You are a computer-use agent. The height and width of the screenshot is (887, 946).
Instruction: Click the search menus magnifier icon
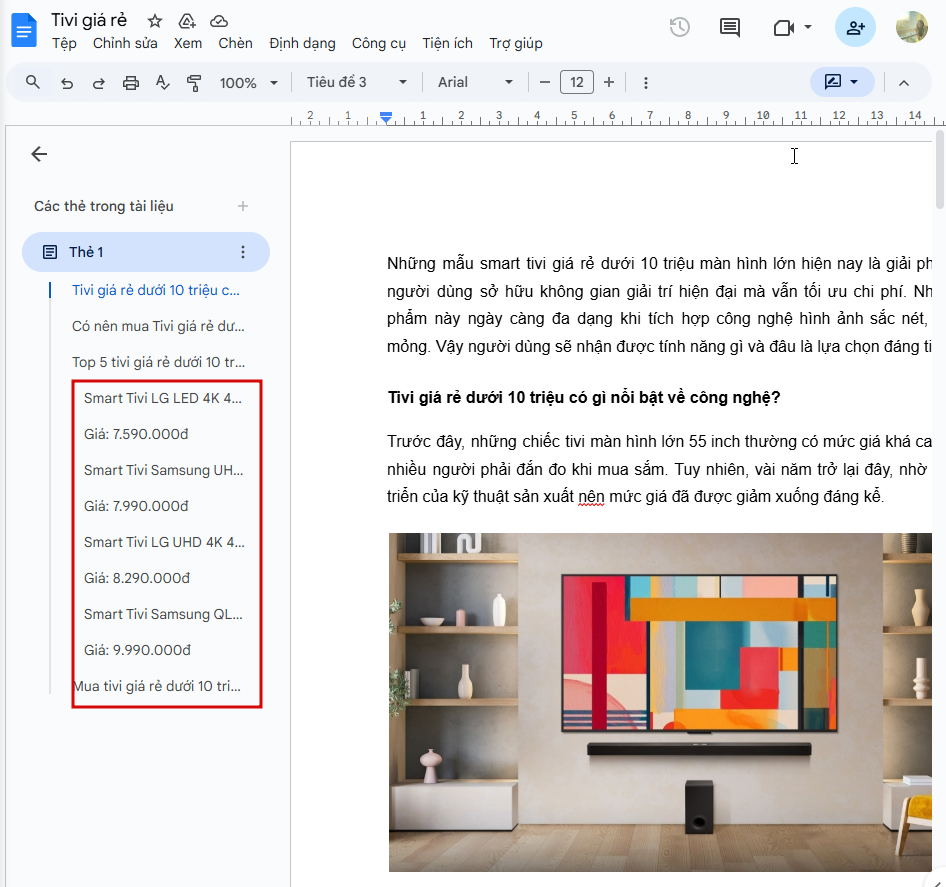pos(33,82)
